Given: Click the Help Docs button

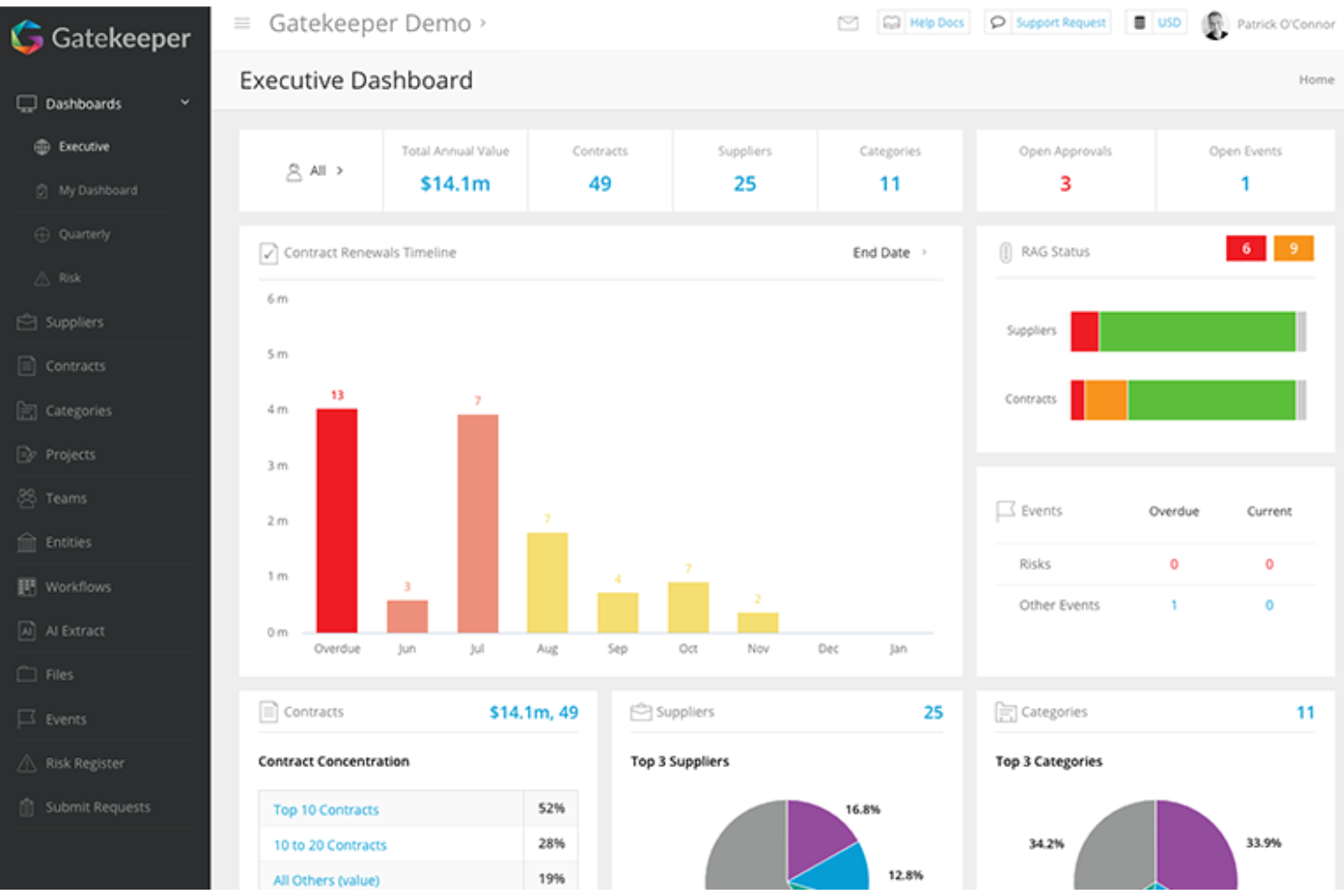Looking at the screenshot, I should click(x=924, y=23).
